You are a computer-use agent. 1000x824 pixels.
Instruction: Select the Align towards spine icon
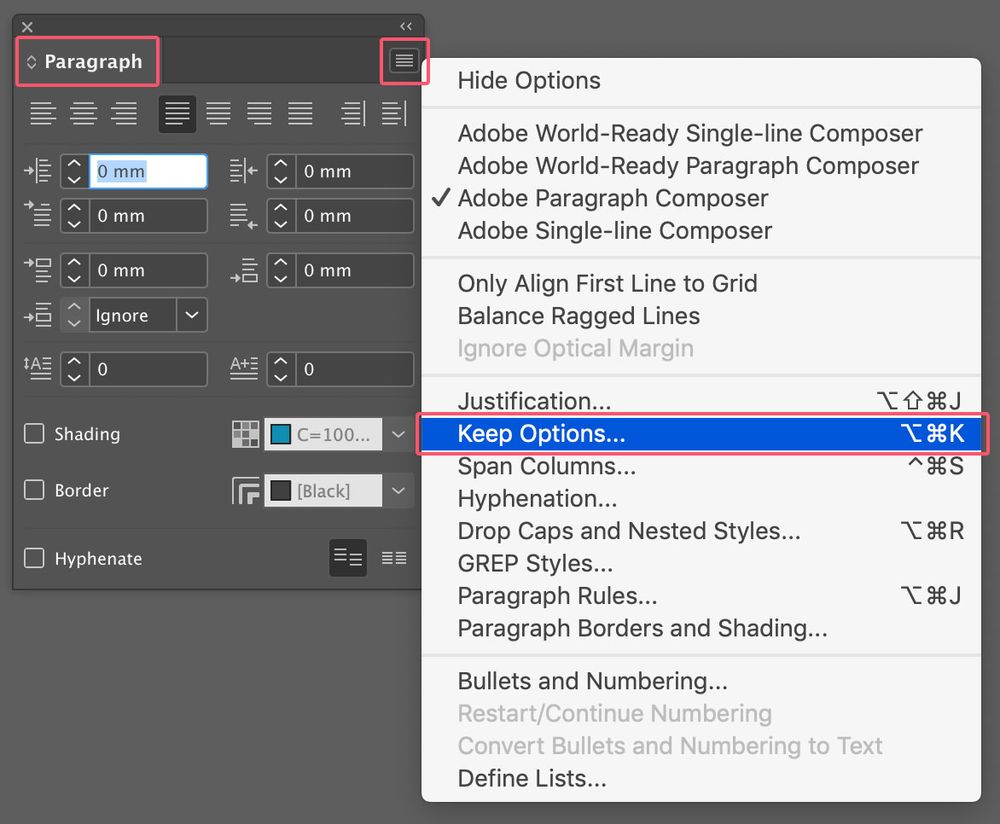click(x=352, y=114)
